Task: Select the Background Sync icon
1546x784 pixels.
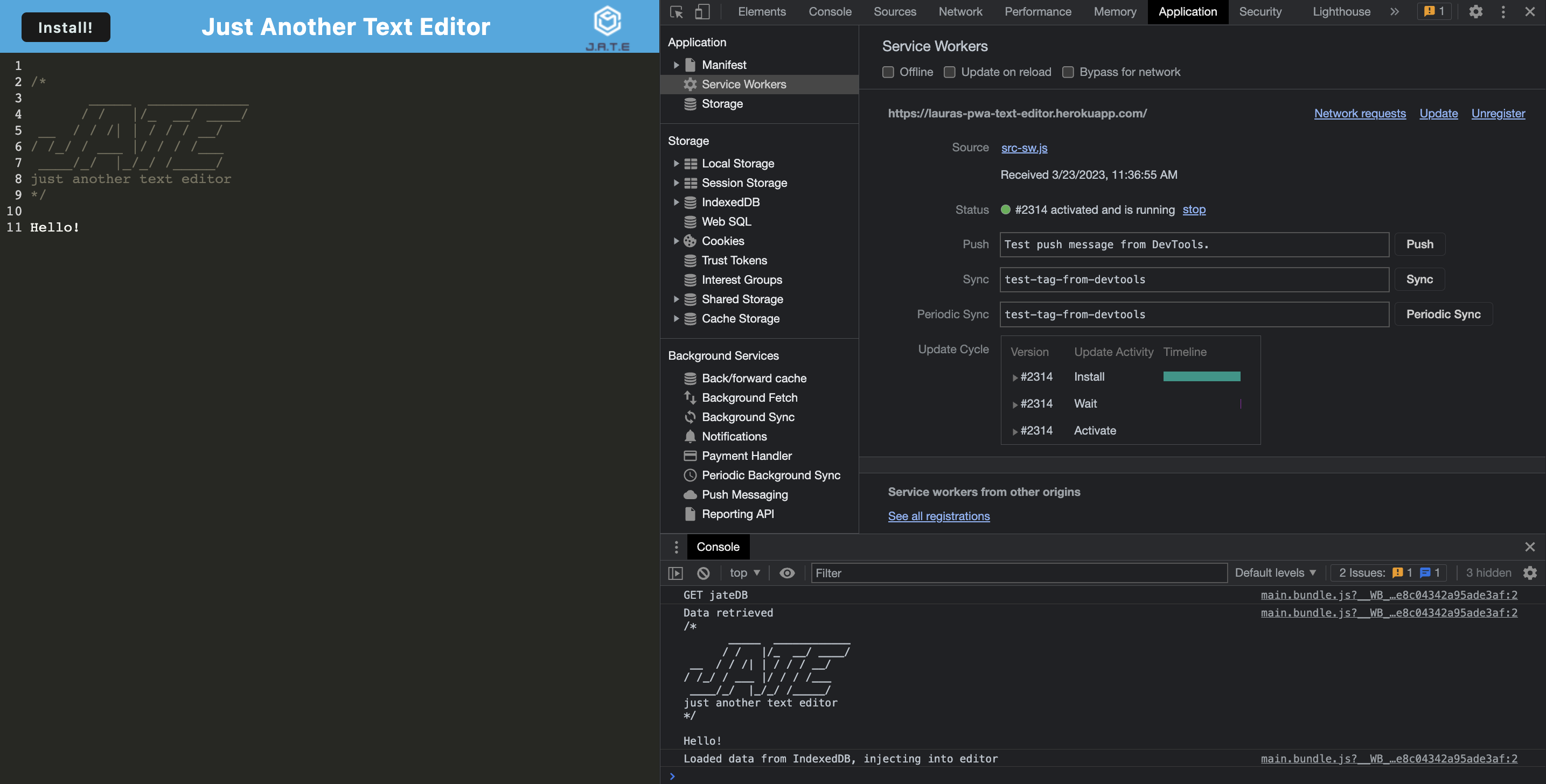Action: (690, 417)
